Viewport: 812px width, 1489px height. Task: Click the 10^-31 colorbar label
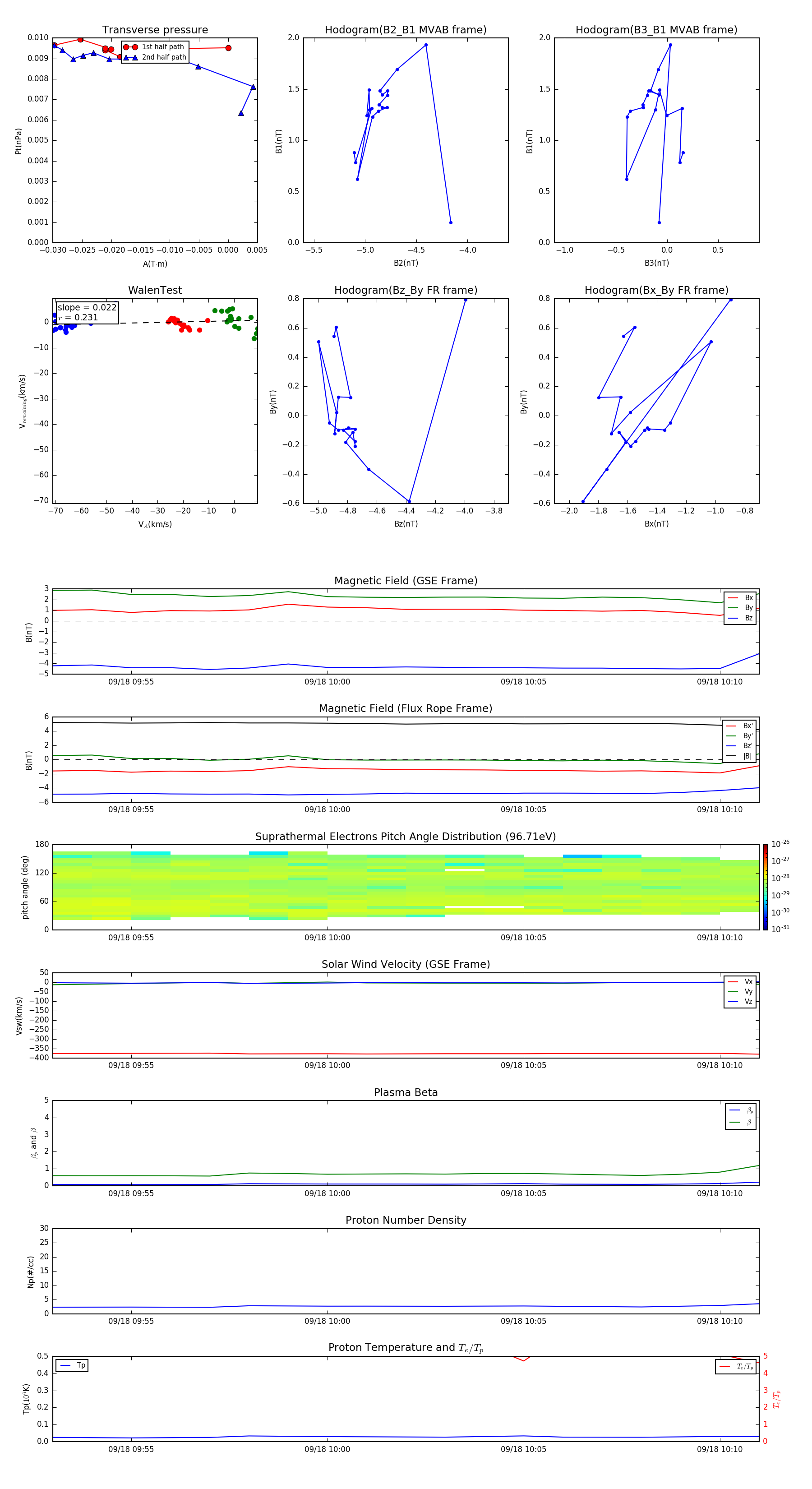tap(780, 929)
